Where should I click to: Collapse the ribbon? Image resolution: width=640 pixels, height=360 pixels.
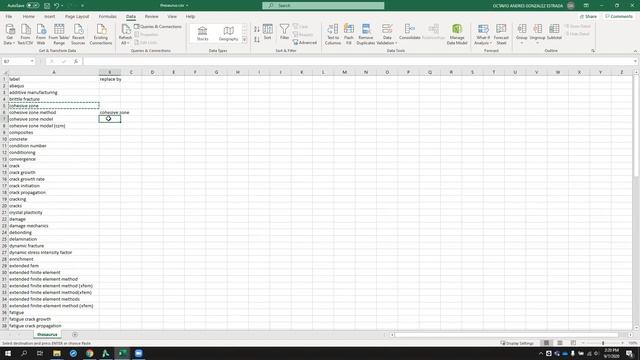point(635,51)
